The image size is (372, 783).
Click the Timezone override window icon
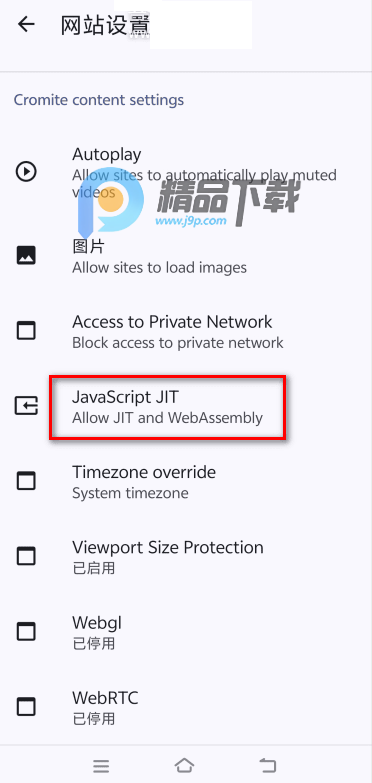pyautogui.click(x=26, y=481)
